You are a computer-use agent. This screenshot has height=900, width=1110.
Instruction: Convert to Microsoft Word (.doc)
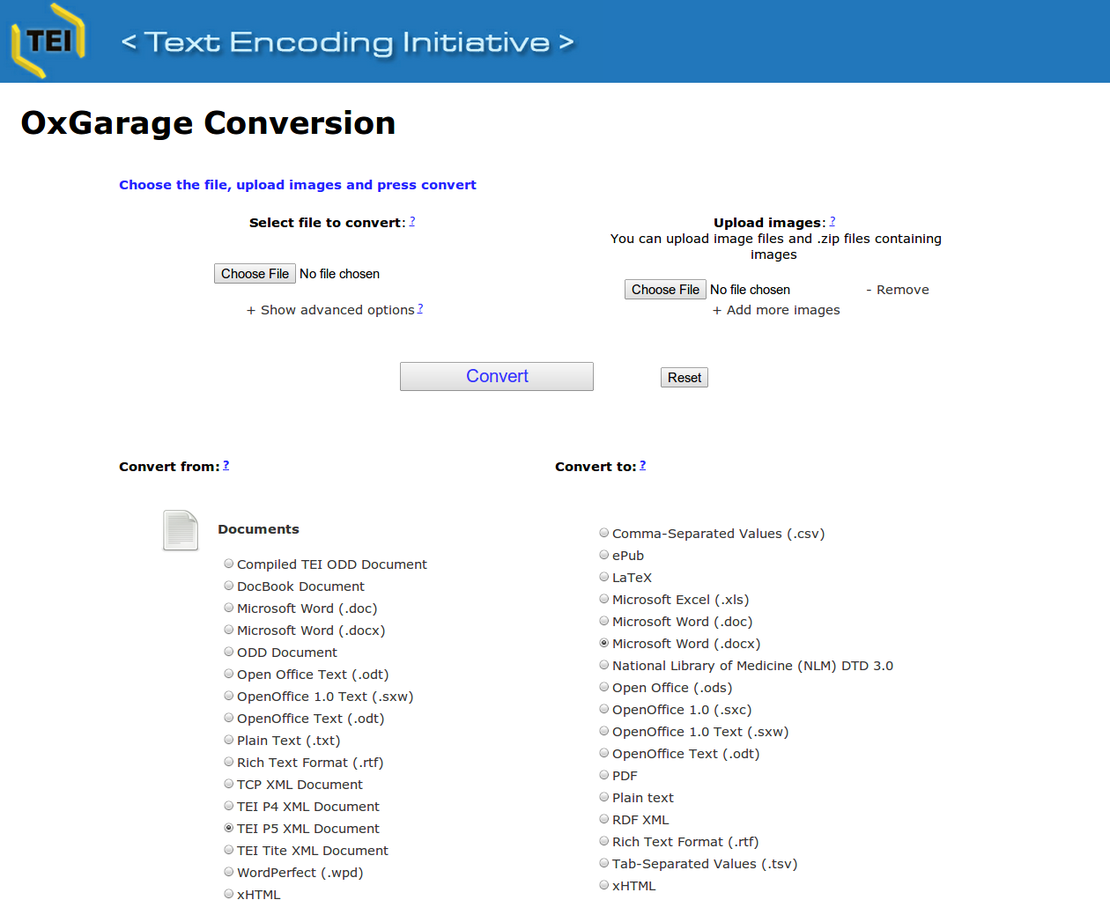pyautogui.click(x=604, y=620)
